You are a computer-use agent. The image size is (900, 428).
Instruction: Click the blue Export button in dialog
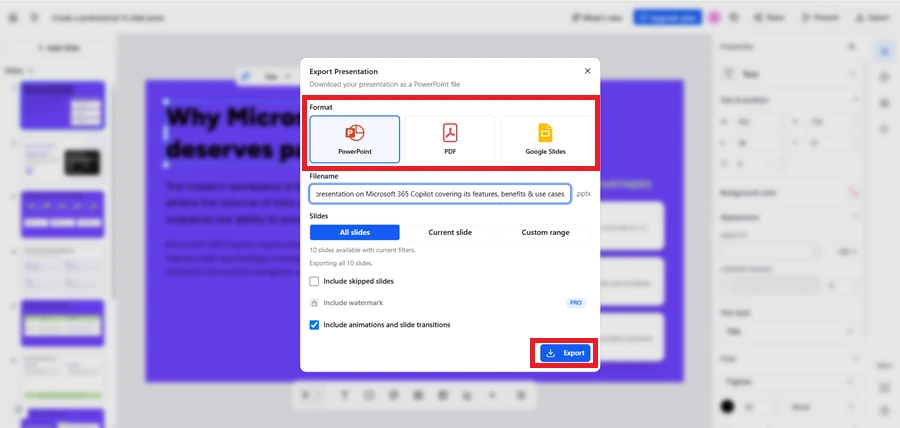coord(565,353)
